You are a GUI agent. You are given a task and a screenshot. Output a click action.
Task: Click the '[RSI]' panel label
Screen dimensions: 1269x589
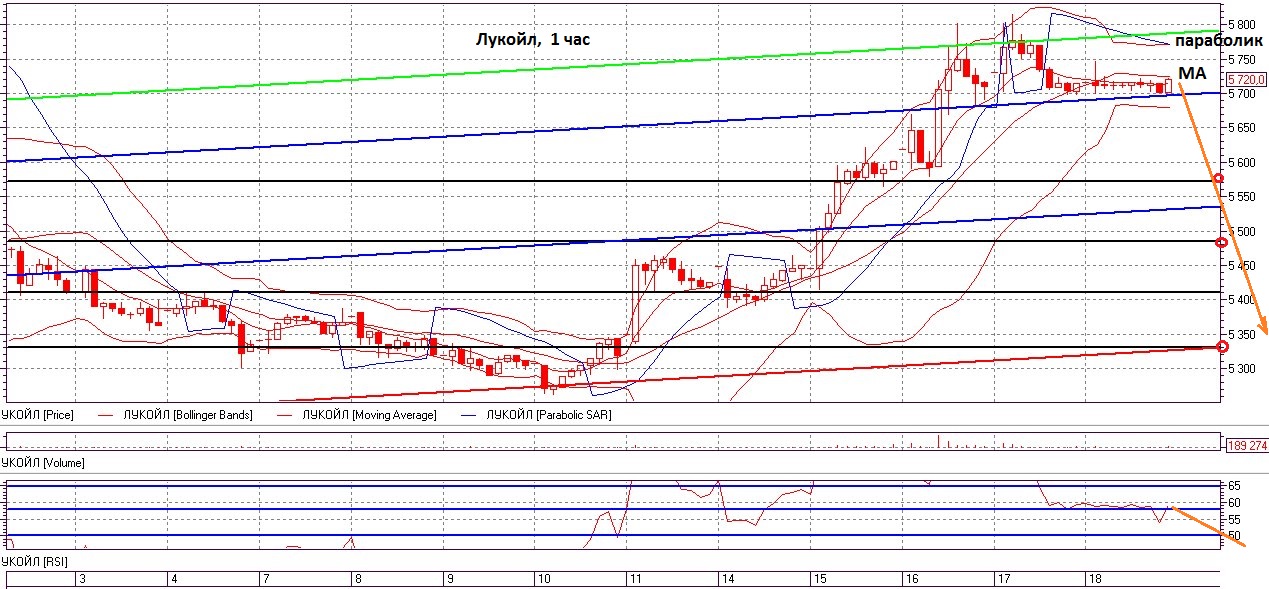tap(34, 564)
